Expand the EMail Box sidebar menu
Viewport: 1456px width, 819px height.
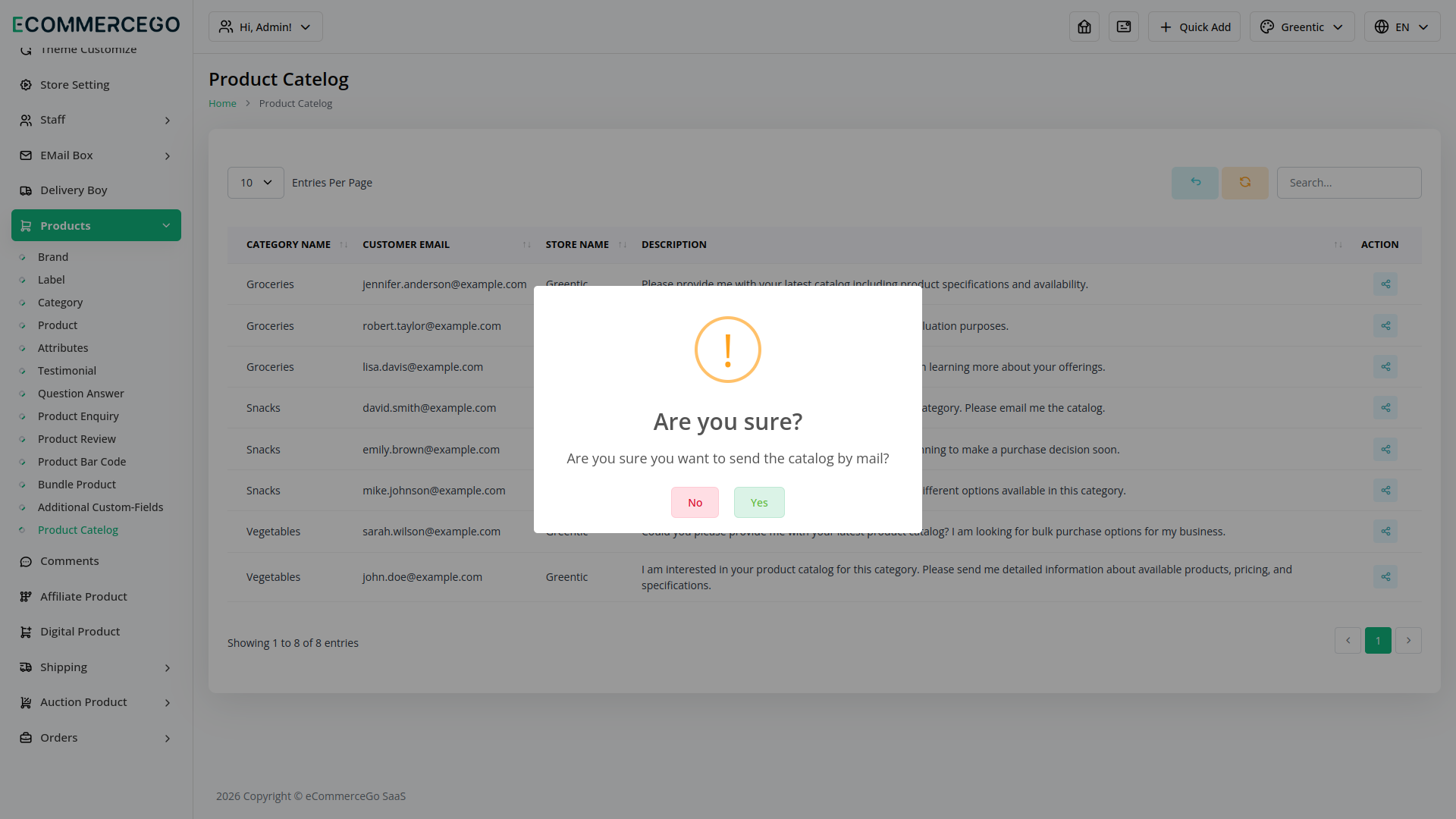point(96,155)
